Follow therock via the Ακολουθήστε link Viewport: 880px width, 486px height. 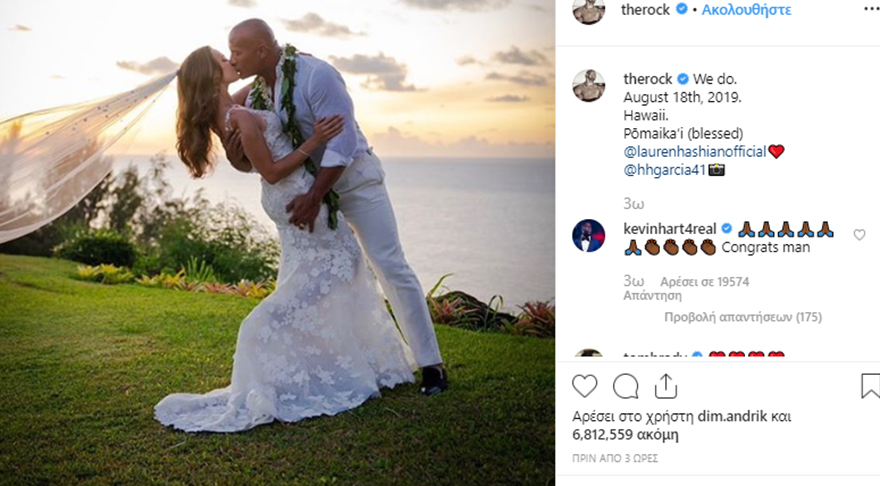(x=746, y=10)
